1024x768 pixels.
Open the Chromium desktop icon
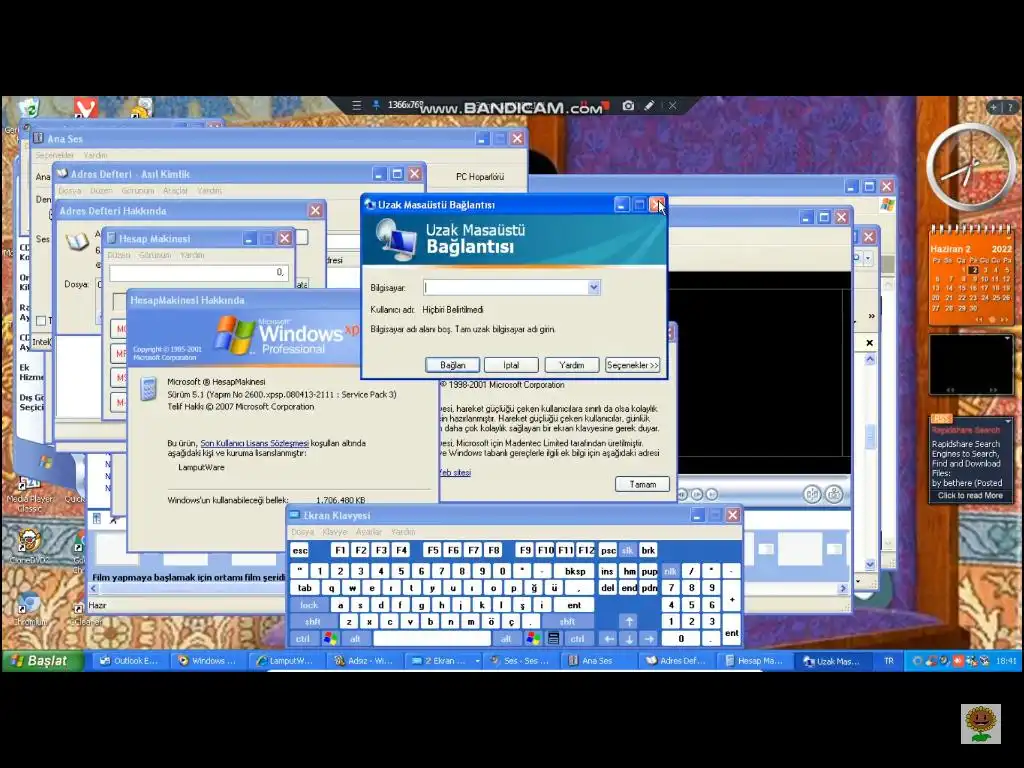pyautogui.click(x=29, y=609)
